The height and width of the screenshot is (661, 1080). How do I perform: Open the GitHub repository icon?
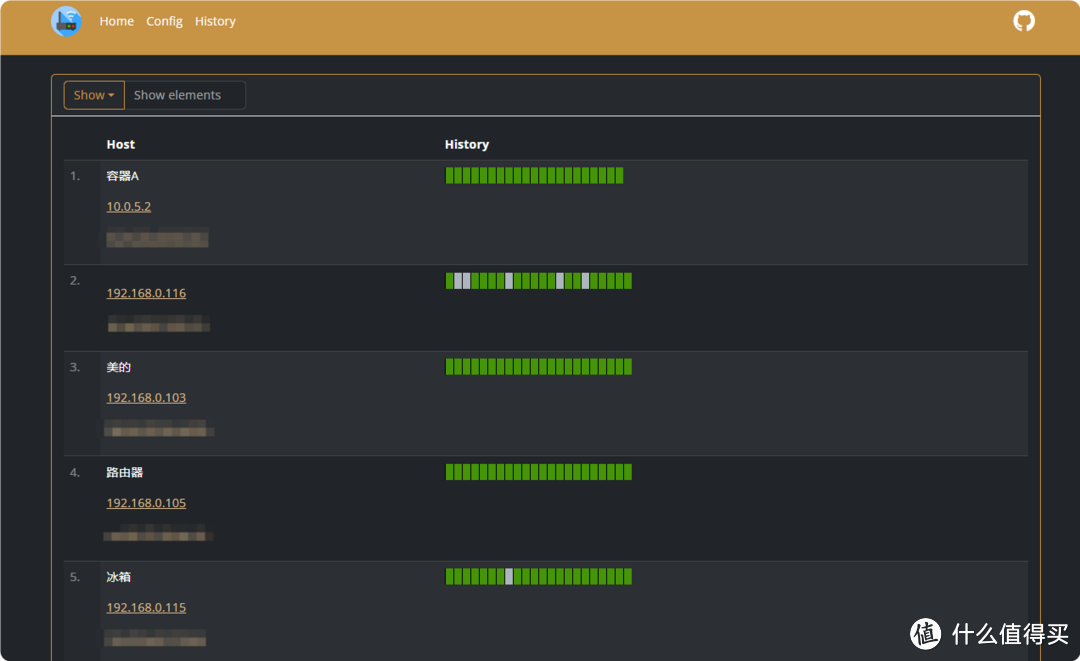click(x=1024, y=21)
